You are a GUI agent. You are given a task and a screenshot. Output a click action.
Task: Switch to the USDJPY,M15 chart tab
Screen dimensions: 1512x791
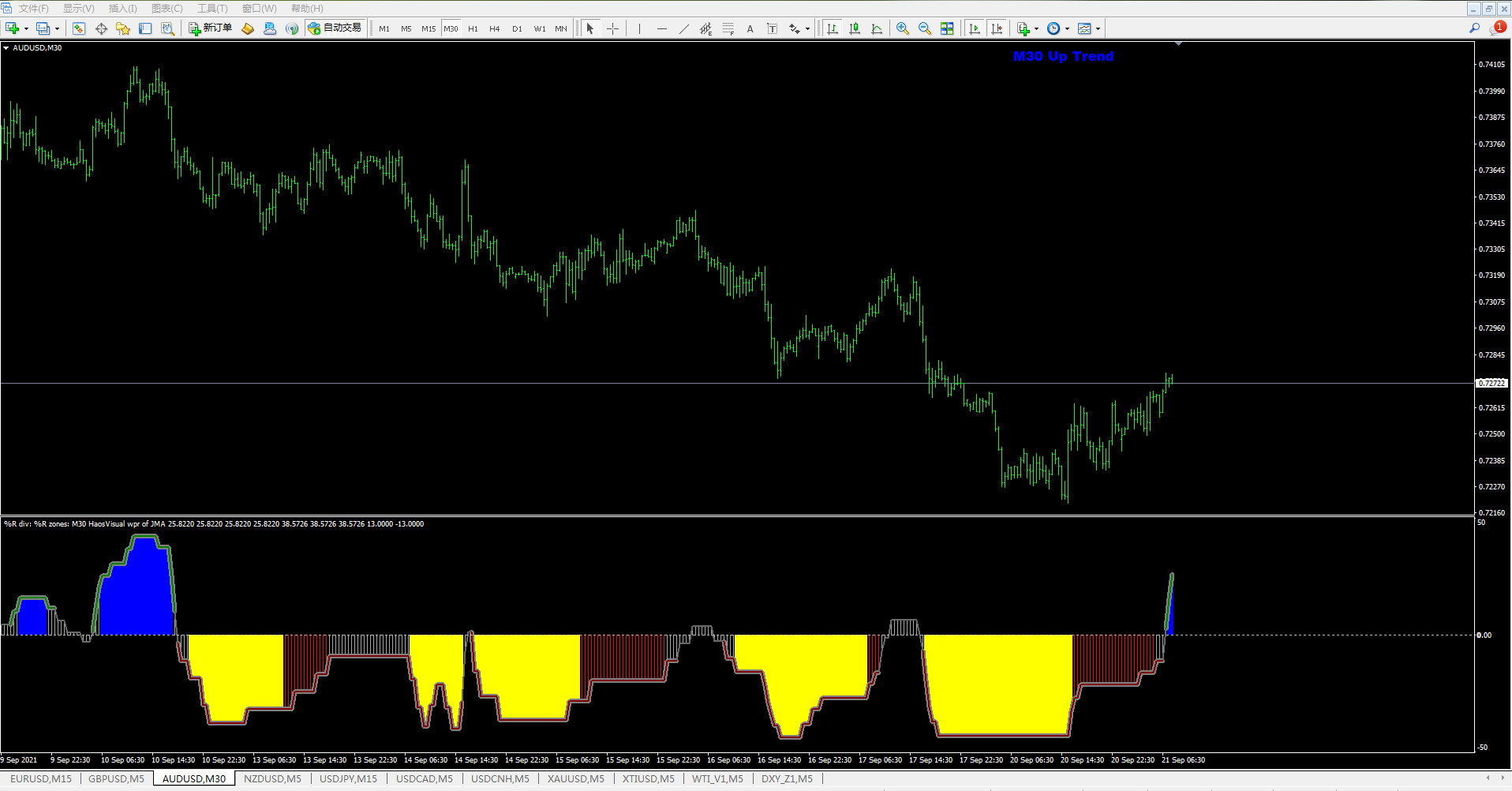tap(348, 779)
